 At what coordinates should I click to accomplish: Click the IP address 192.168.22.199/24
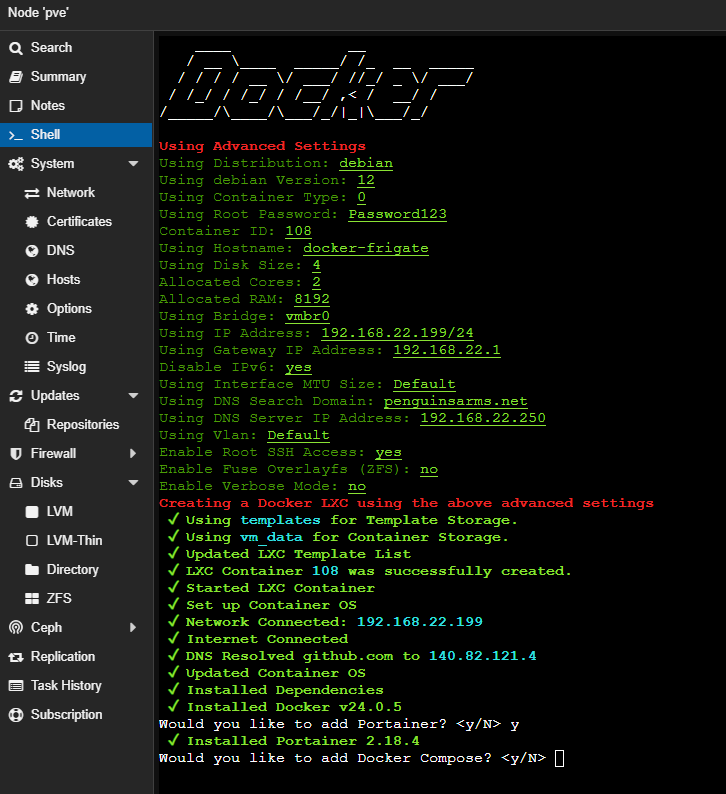(397, 333)
